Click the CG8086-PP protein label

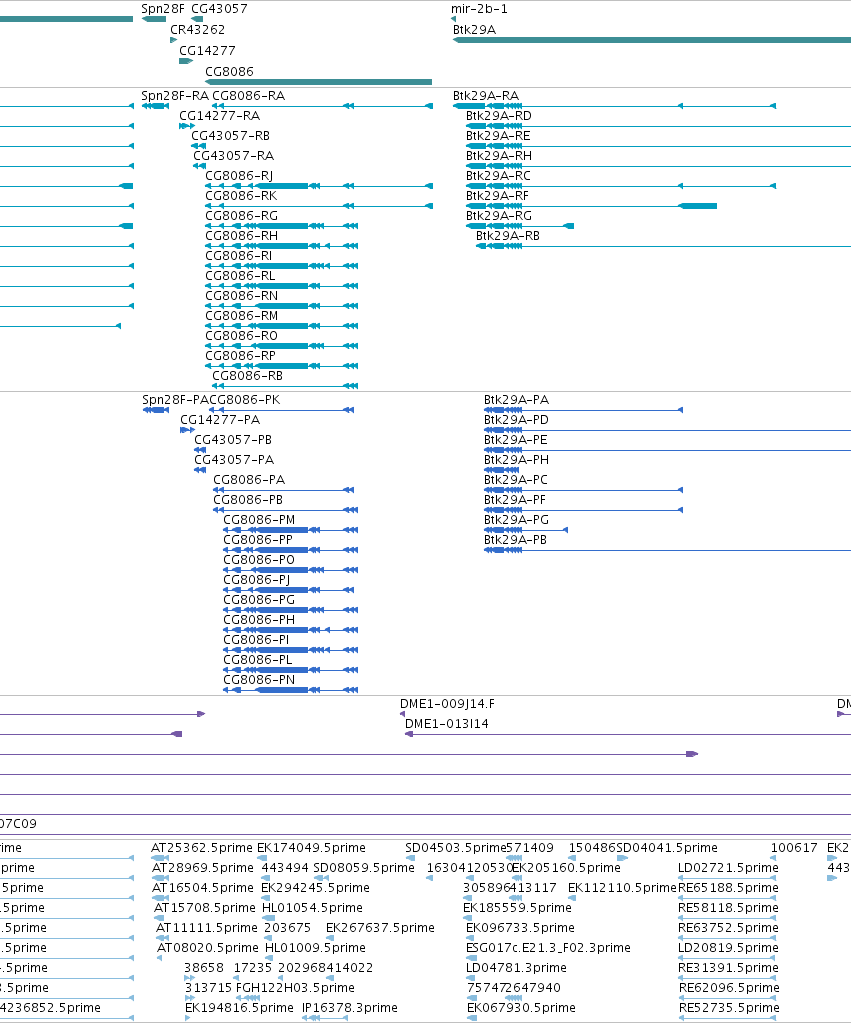(258, 540)
